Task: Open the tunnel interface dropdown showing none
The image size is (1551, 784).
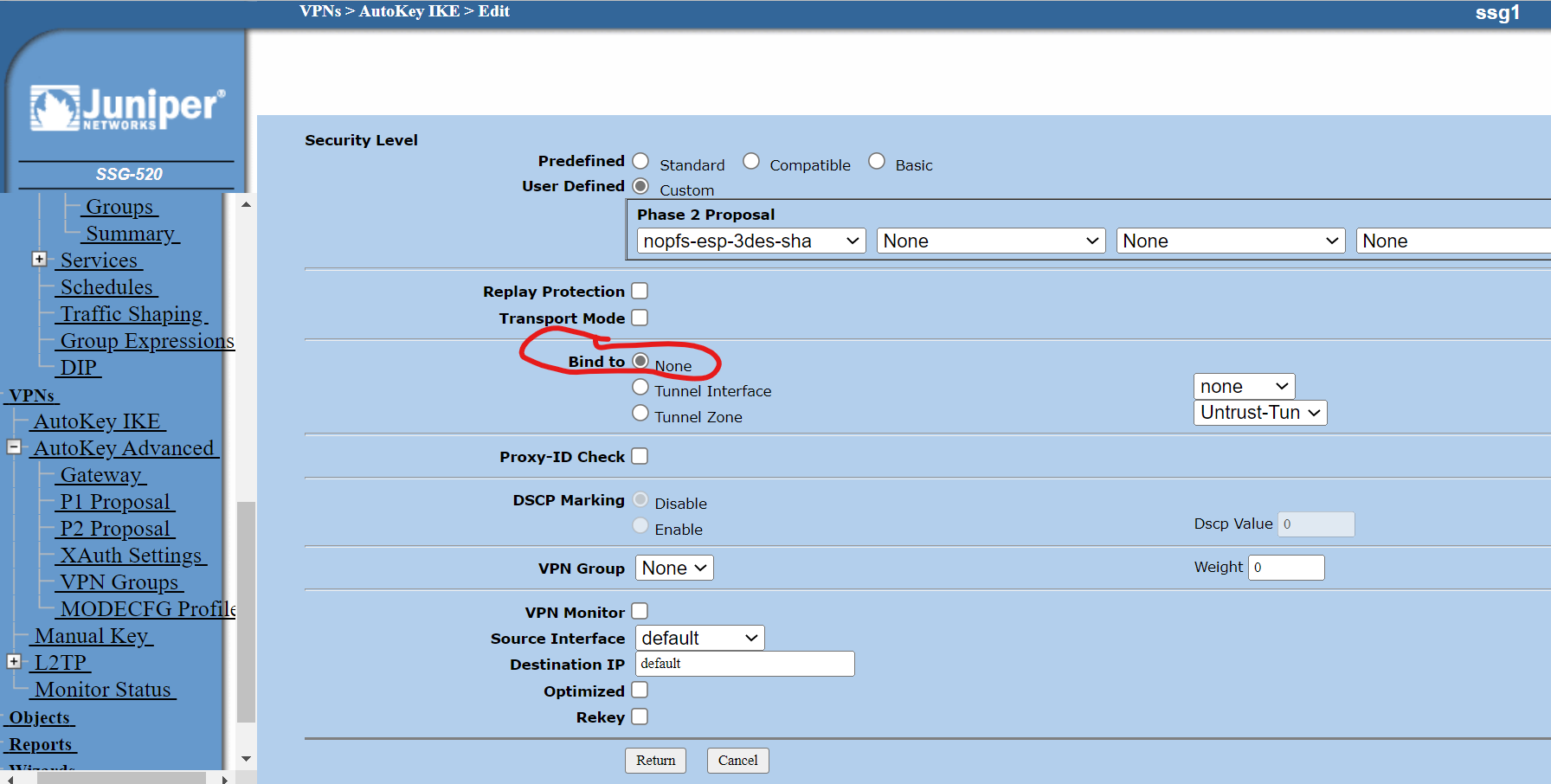Action: coord(1244,386)
